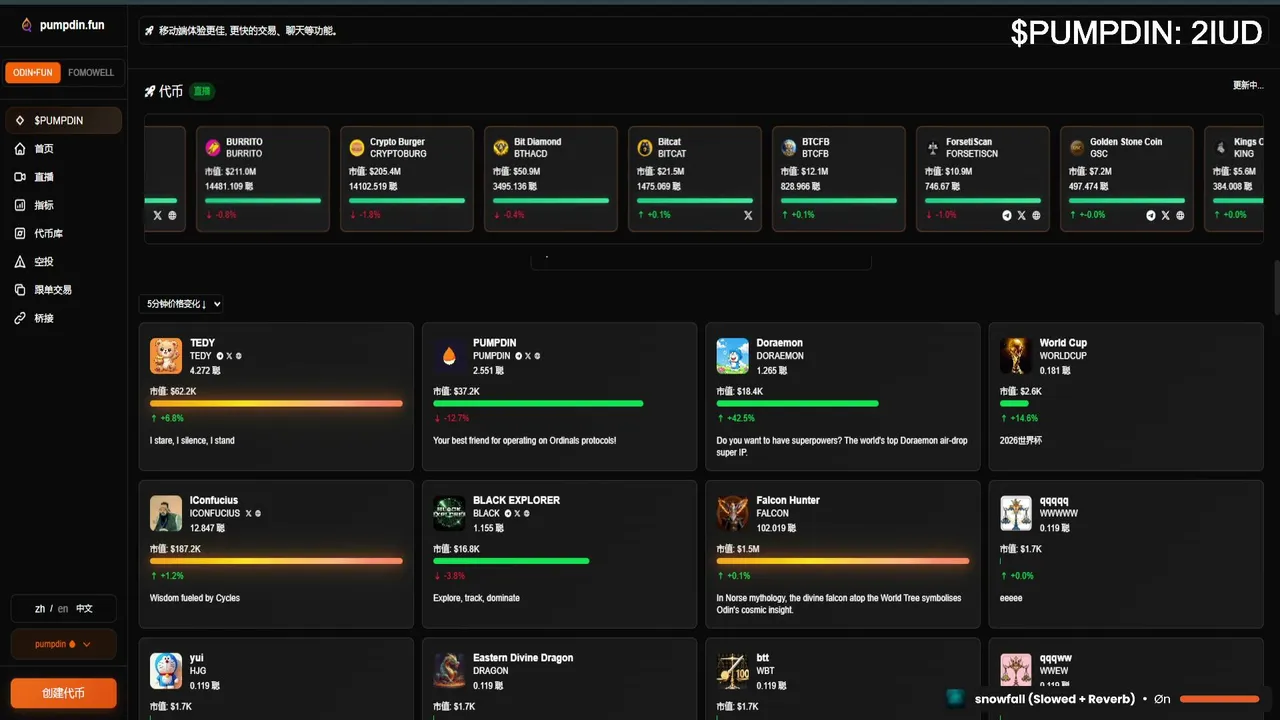Click the airdrop triangle icon beside 空投

pyautogui.click(x=20, y=262)
